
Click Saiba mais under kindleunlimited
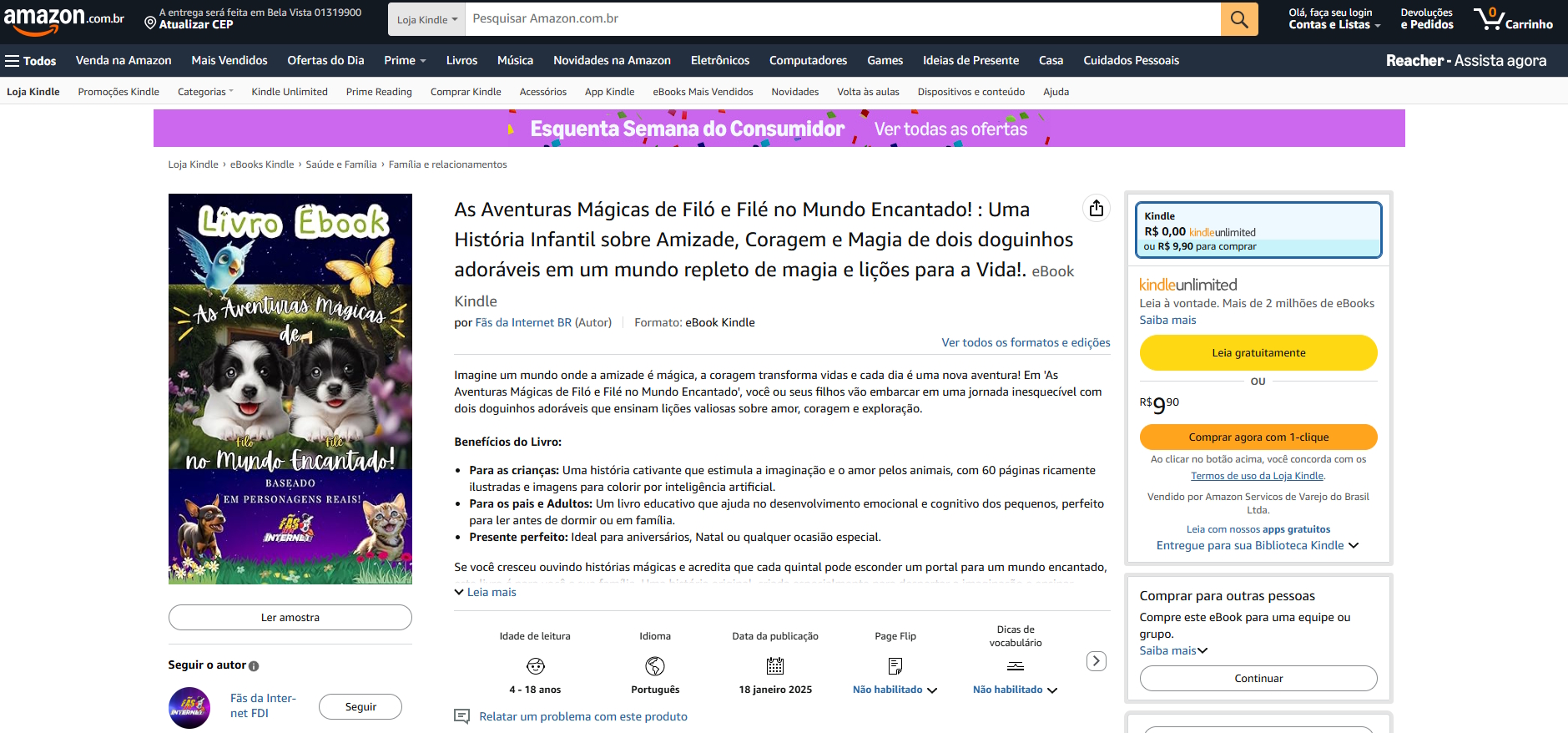pyautogui.click(x=1167, y=320)
